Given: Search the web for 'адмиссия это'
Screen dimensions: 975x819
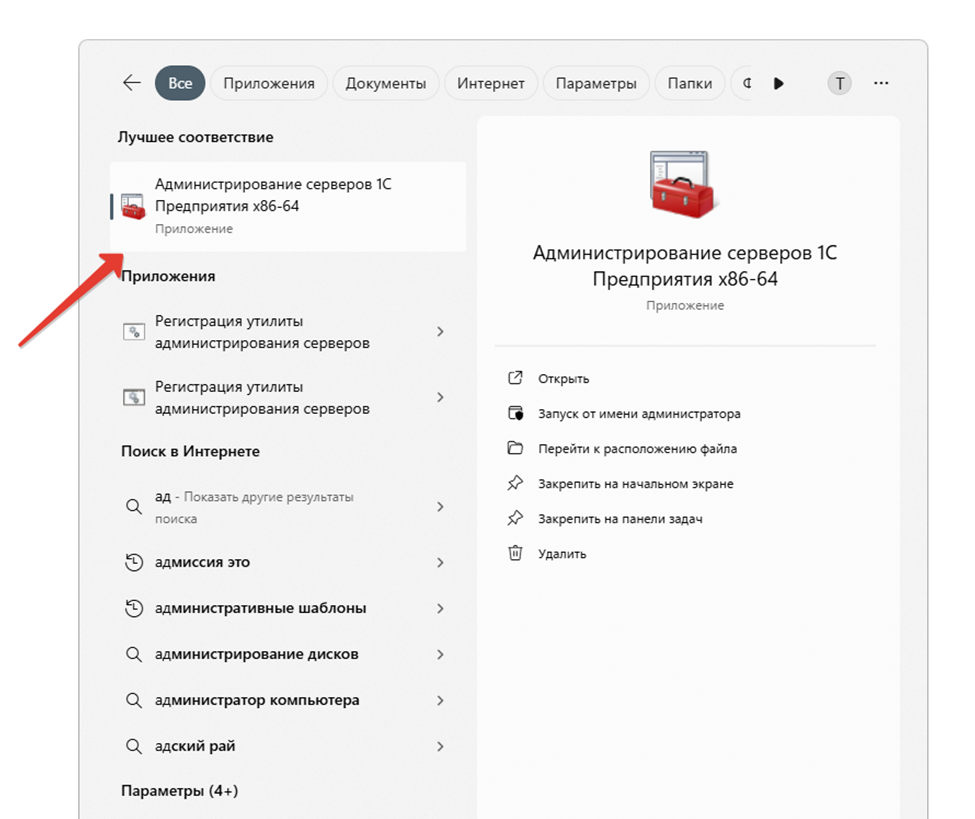Looking at the screenshot, I should click(x=288, y=562).
